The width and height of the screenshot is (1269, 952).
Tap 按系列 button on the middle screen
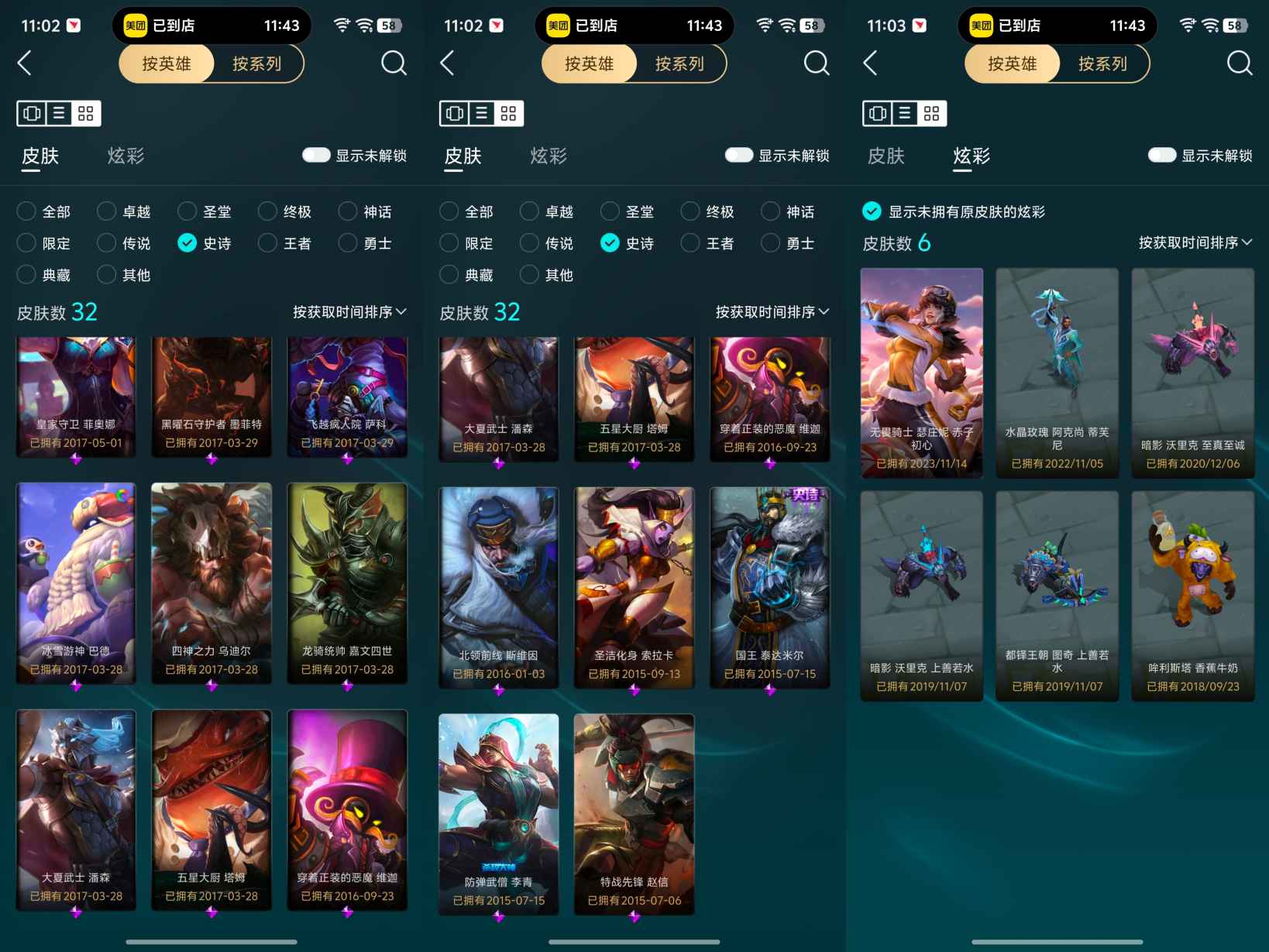679,64
